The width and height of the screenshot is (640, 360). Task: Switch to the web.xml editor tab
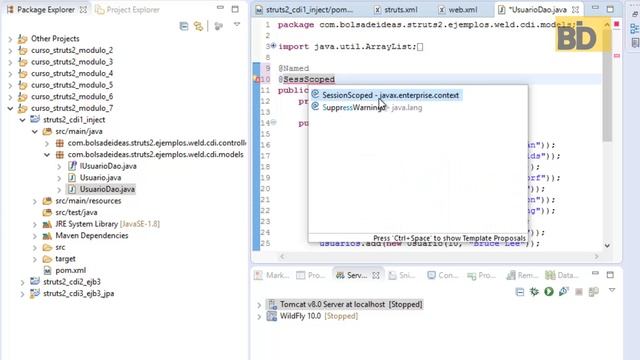click(462, 10)
